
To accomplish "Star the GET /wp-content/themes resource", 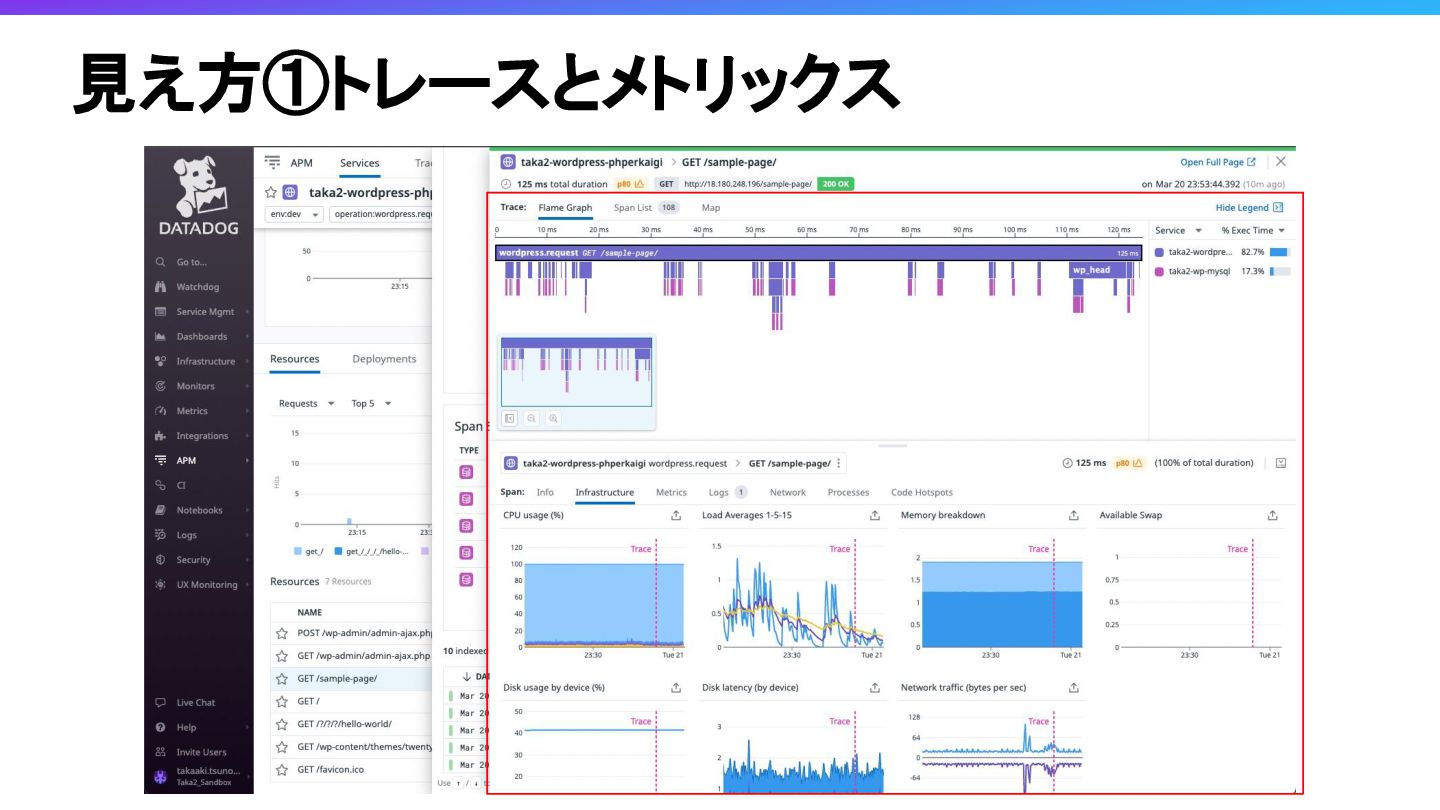I will tap(281, 747).
